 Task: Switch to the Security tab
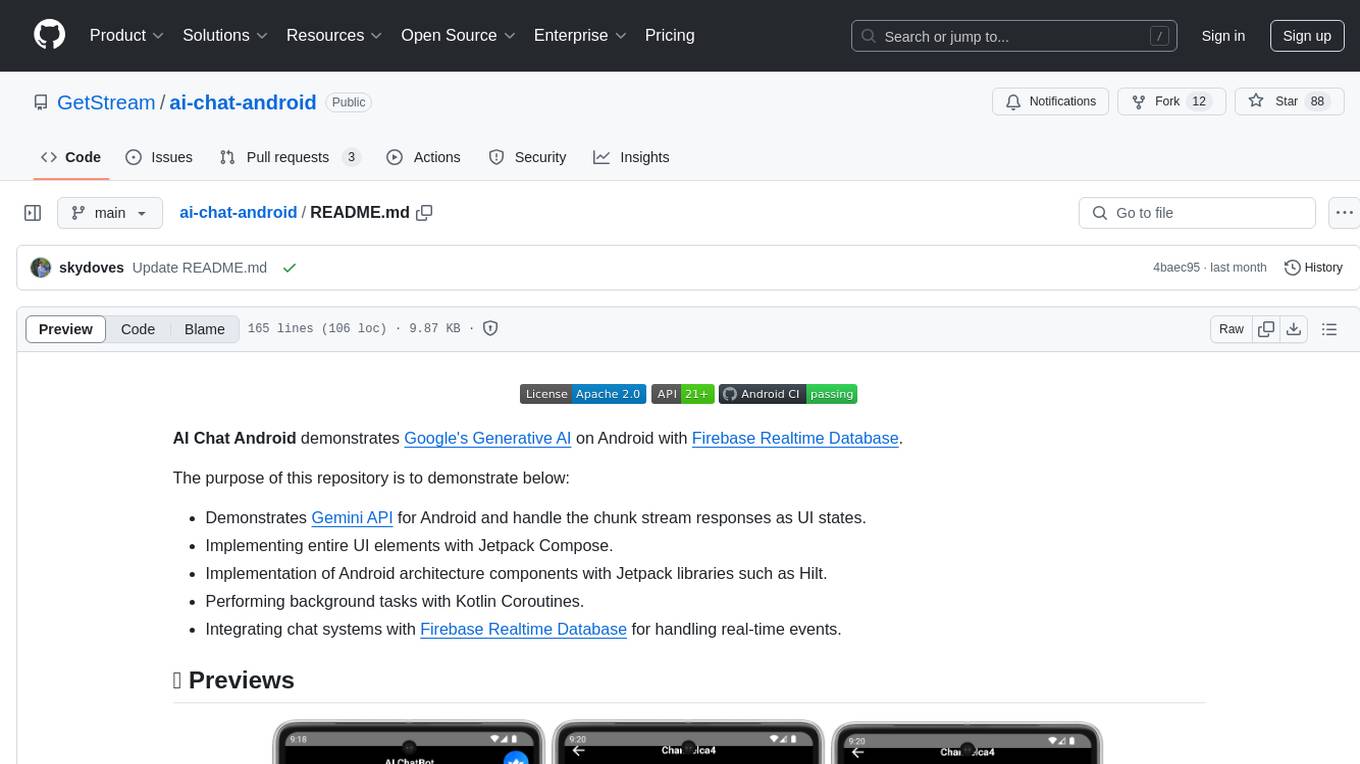point(527,157)
